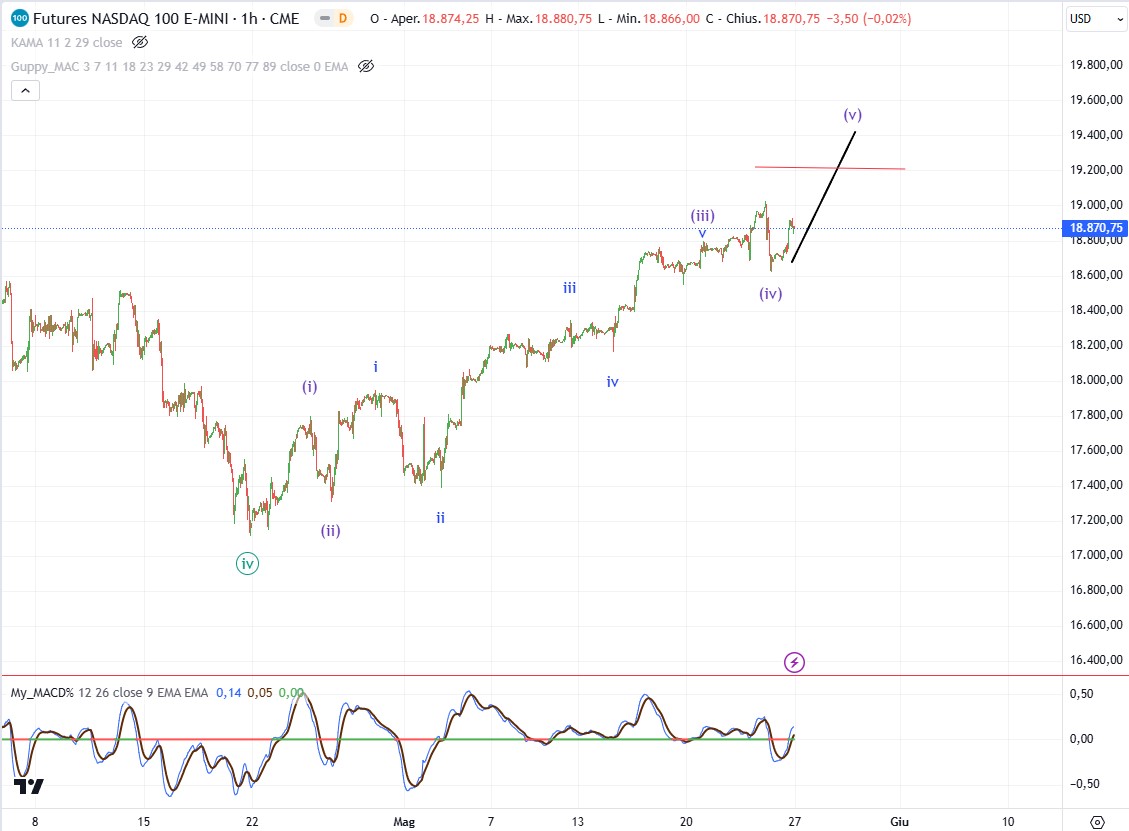1129x831 pixels.
Task: Select the blue v label under (iii)
Action: (702, 233)
